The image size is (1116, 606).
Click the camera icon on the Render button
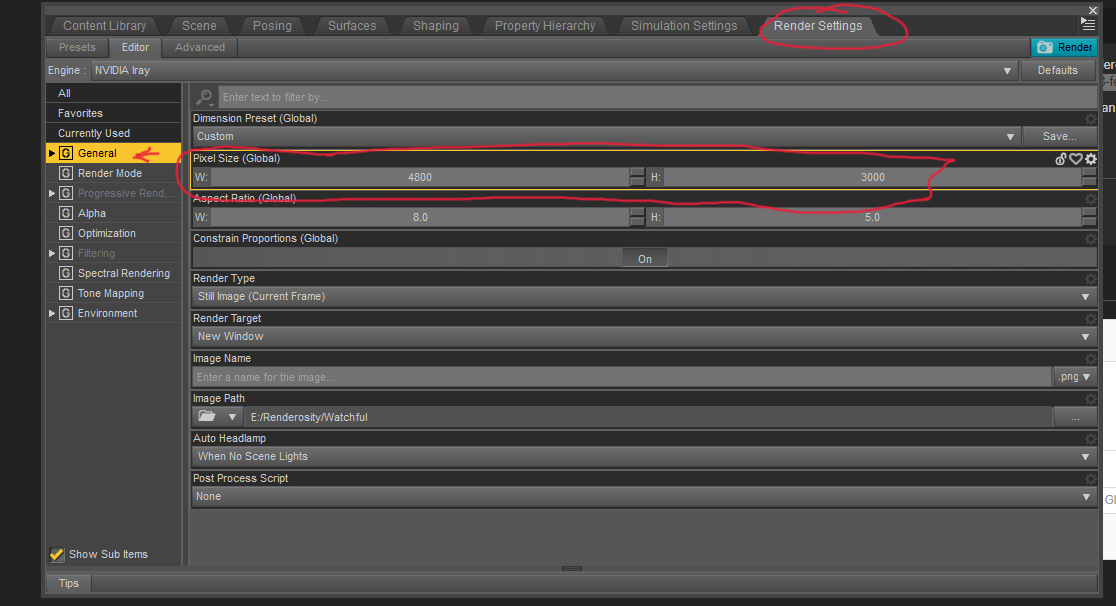coord(1043,47)
